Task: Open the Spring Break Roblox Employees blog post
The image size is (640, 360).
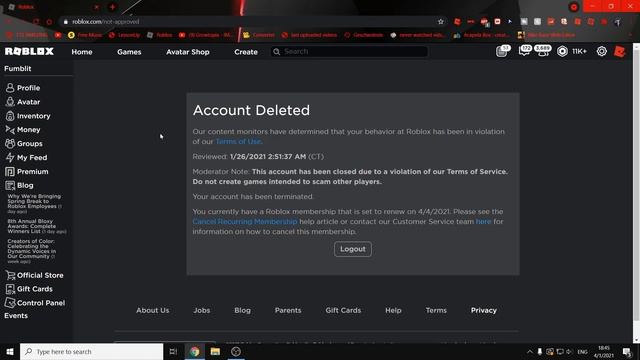Action: coord(34,204)
